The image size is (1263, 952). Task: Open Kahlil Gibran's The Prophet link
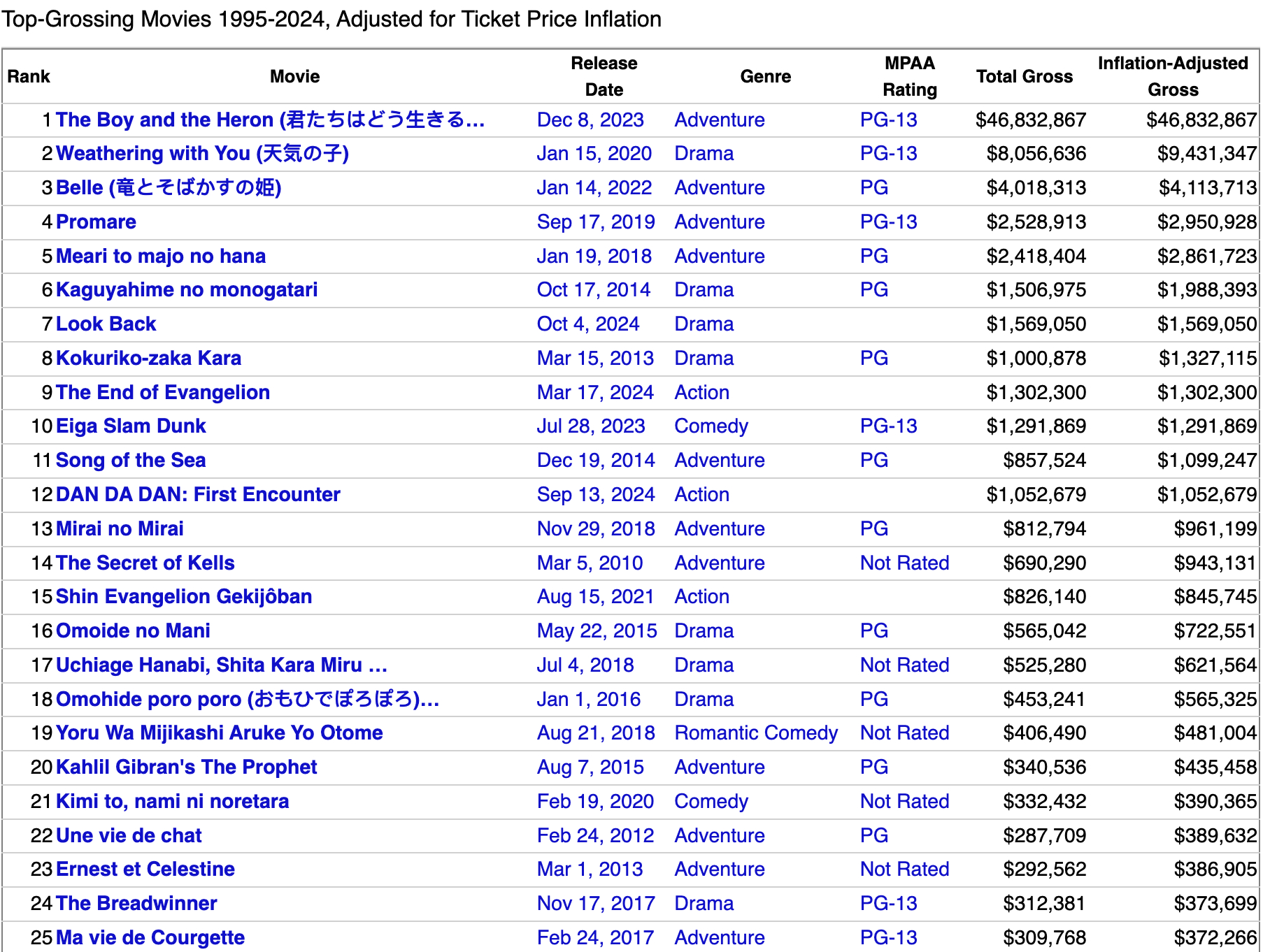(186, 767)
